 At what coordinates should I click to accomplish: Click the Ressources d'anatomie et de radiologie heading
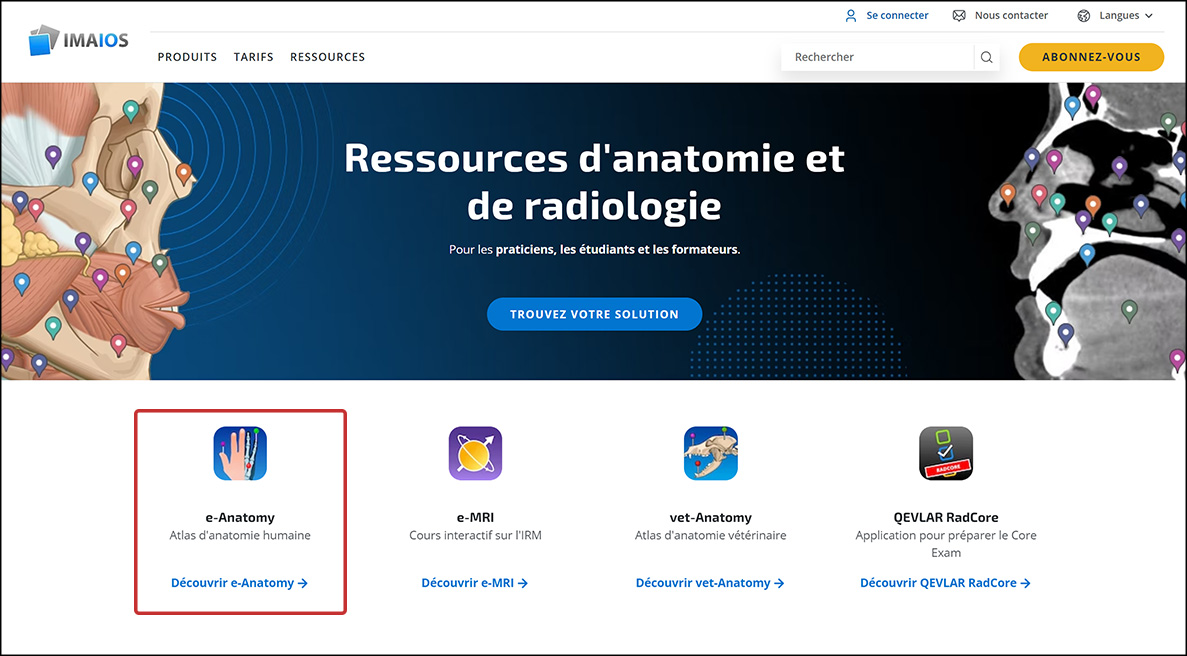point(594,182)
